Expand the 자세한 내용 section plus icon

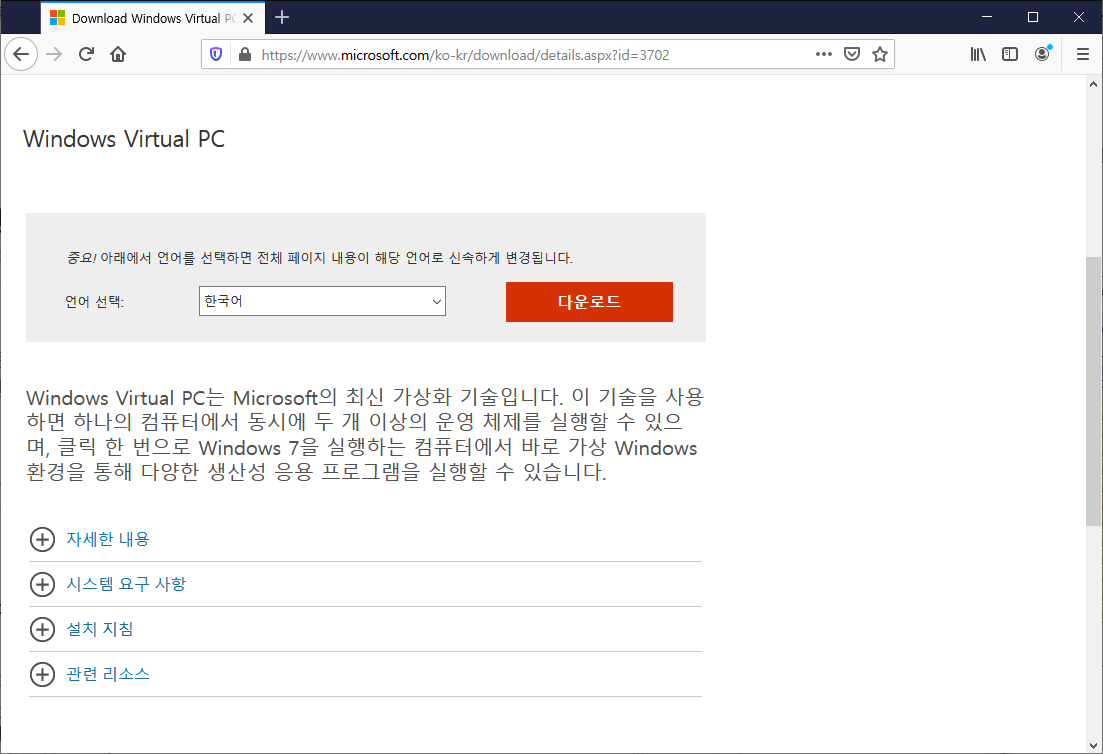click(x=42, y=539)
